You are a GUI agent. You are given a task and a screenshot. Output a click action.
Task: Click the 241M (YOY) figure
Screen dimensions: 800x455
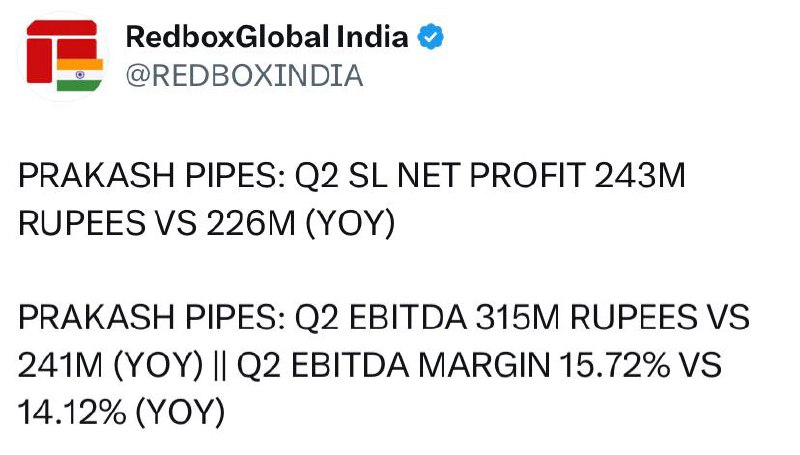tap(111, 365)
